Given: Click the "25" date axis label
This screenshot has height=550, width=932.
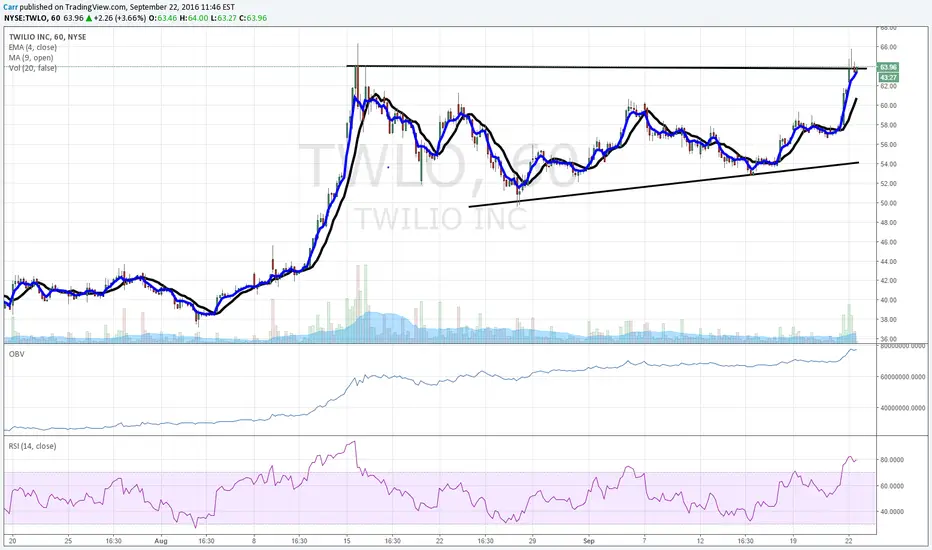Looking at the screenshot, I should click(x=68, y=541).
